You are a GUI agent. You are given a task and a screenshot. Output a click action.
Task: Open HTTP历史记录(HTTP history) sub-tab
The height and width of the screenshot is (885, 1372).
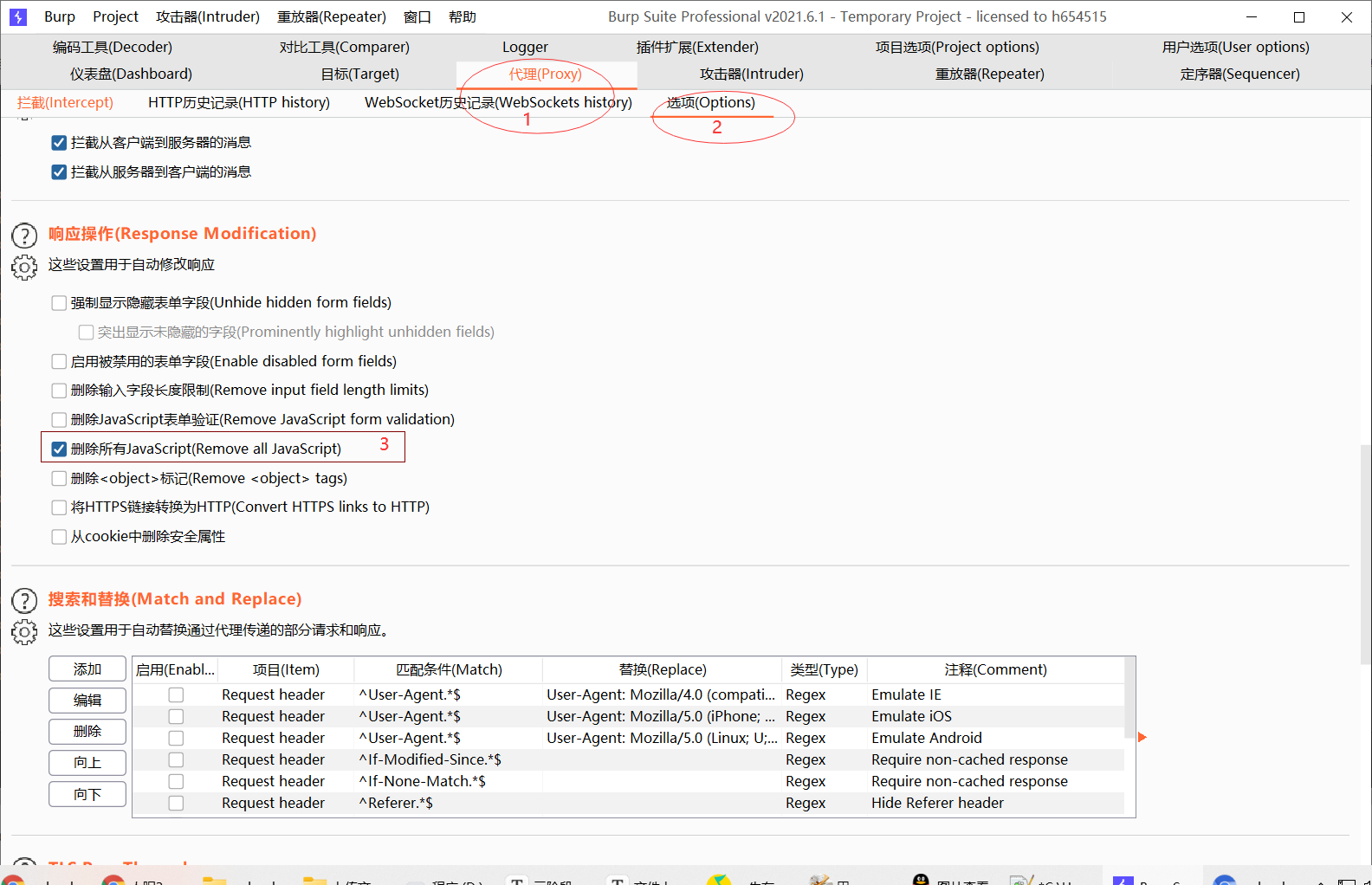[239, 103]
